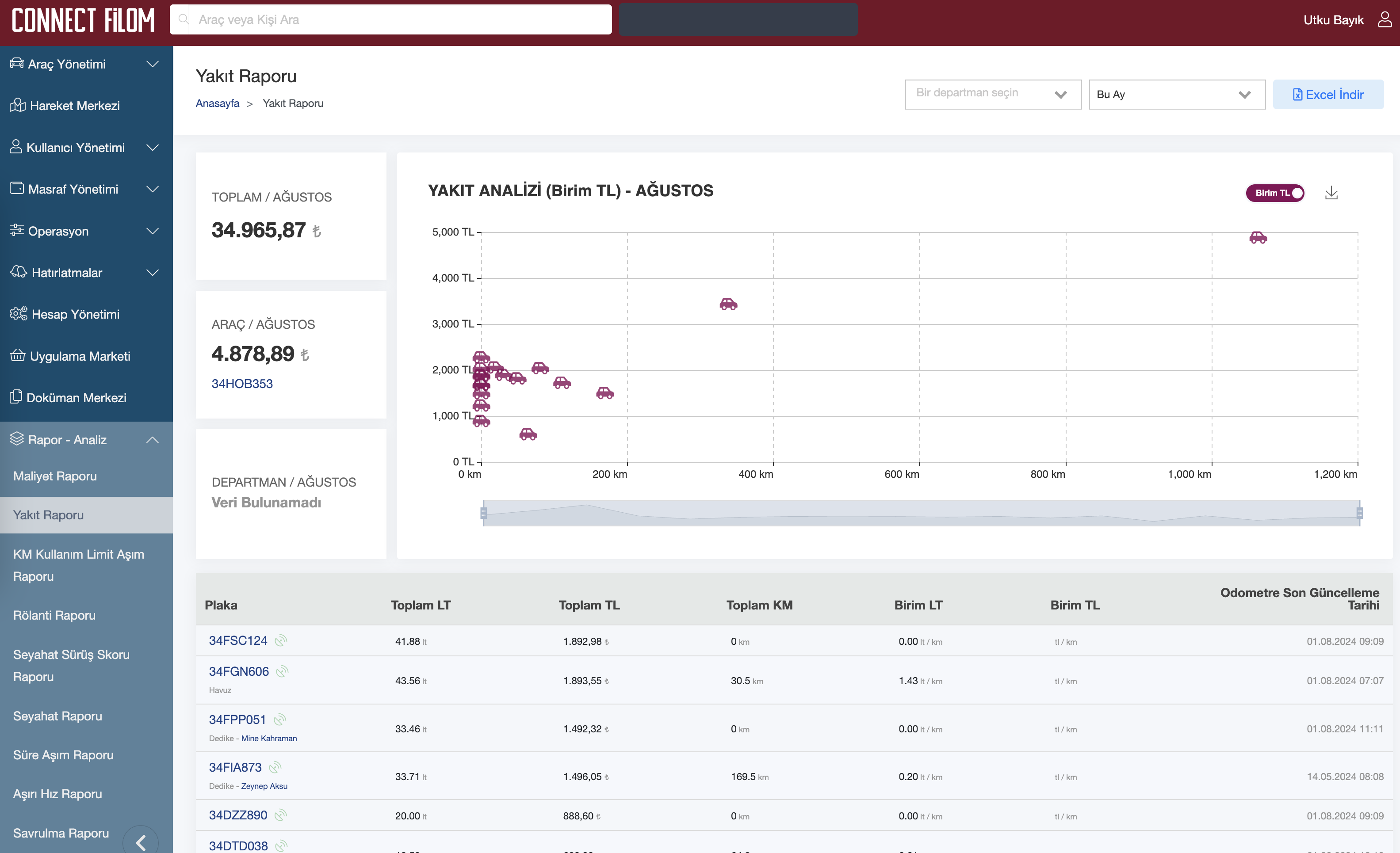
Task: Open the Bir departman seçin dropdown
Action: [x=993, y=94]
